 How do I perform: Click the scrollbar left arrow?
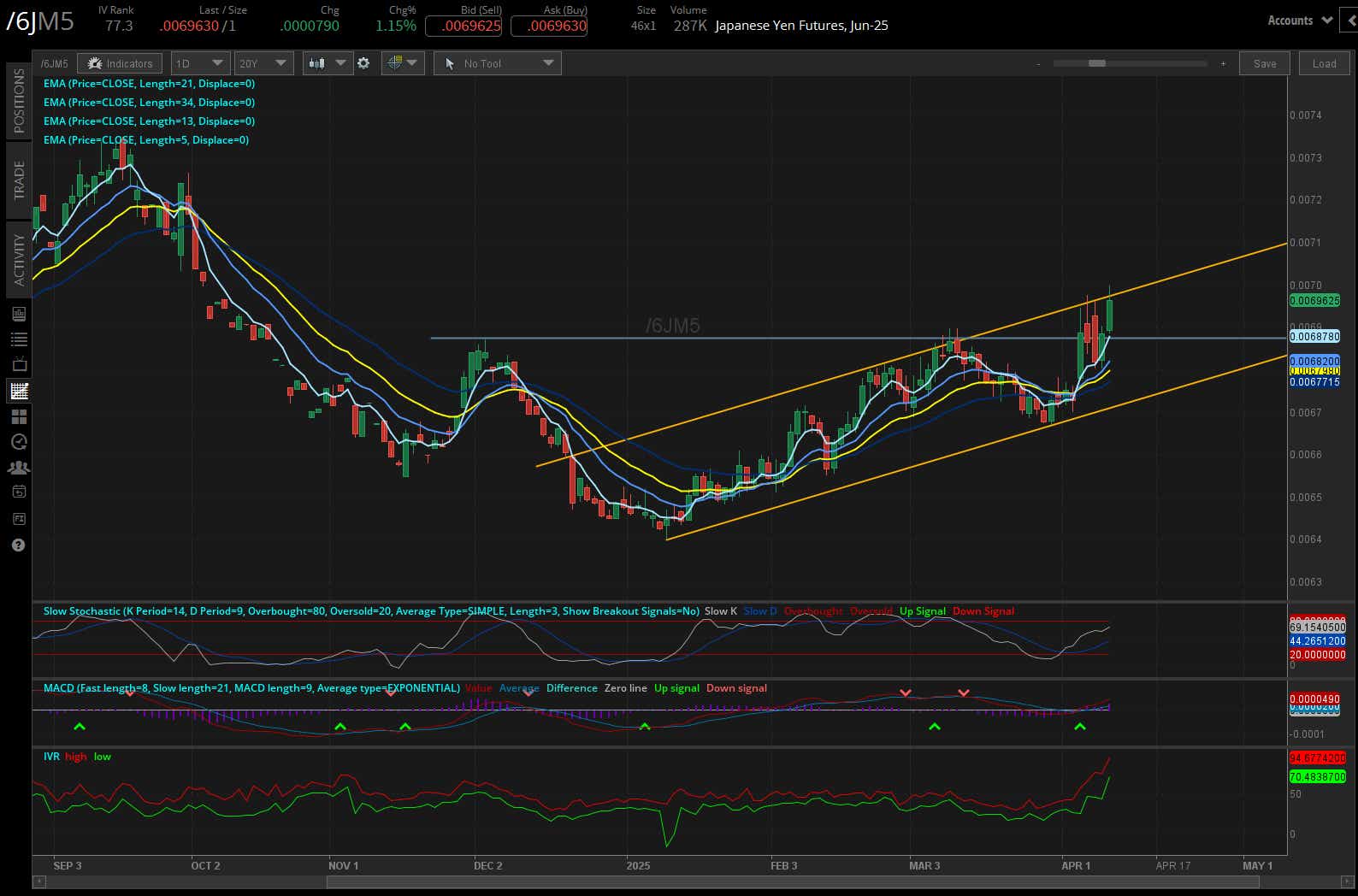(39, 881)
